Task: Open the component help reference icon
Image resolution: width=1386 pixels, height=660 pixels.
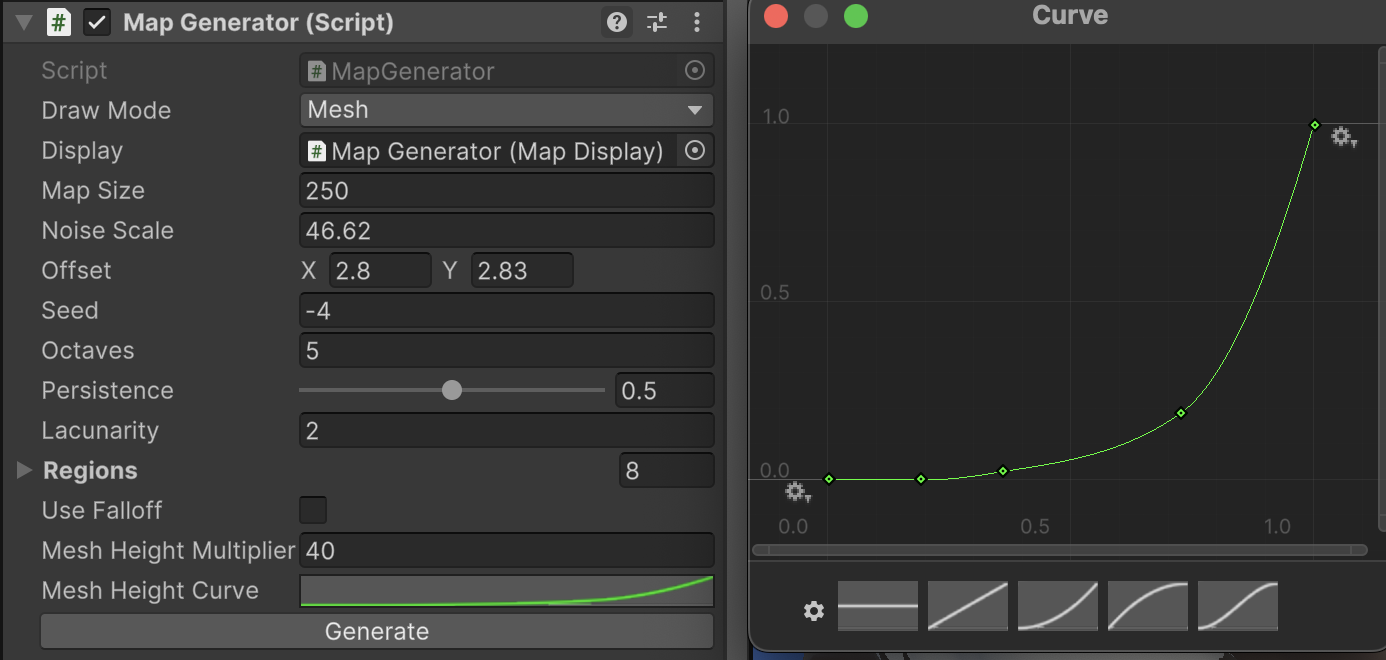Action: 617,23
